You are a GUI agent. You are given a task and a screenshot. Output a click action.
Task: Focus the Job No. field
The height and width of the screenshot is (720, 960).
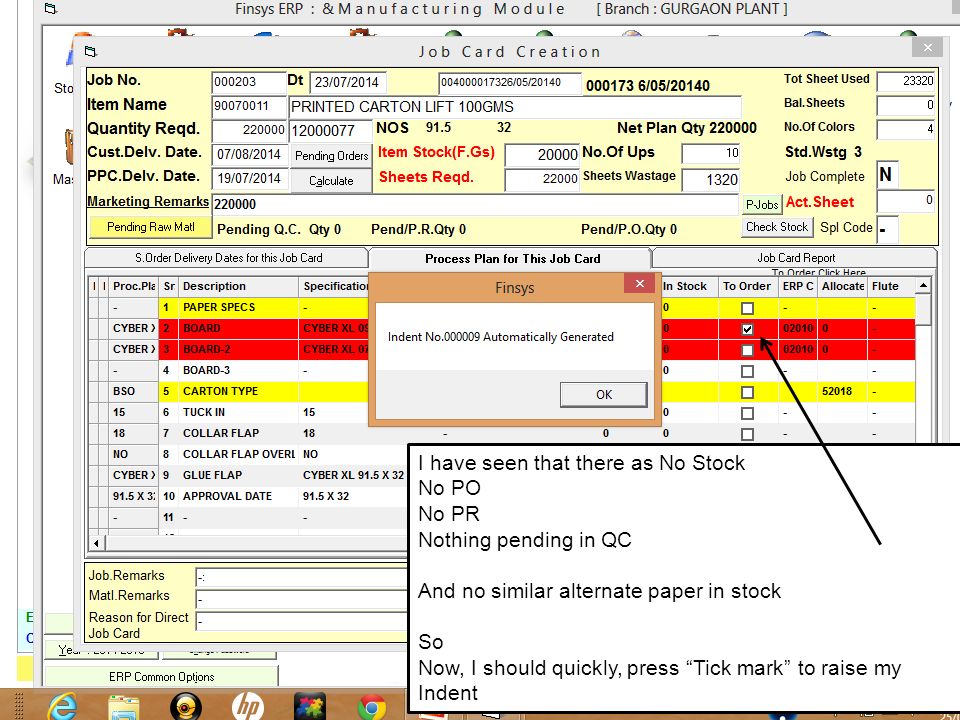(248, 83)
